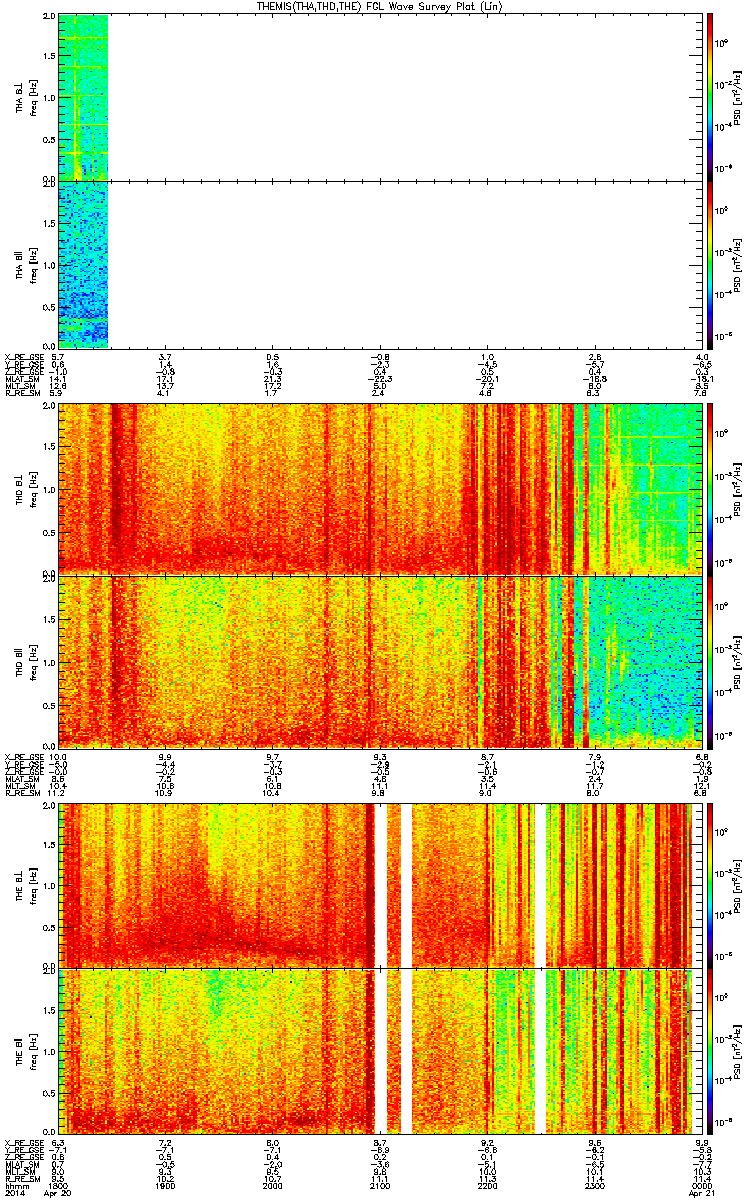Click the 2200 time label on bottom axis
750x1200 pixels.
coord(487,1187)
